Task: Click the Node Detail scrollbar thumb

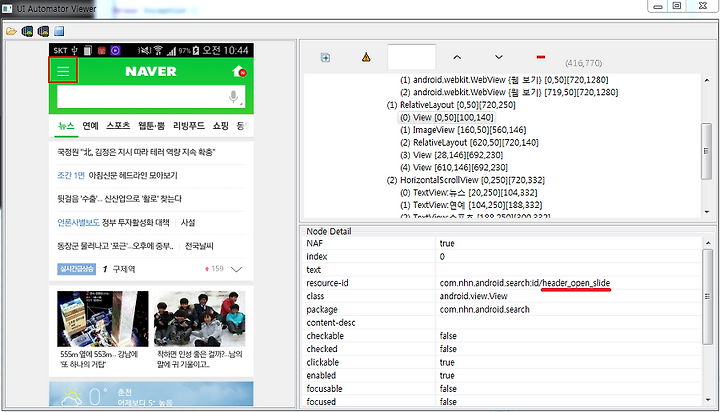Action: point(708,297)
